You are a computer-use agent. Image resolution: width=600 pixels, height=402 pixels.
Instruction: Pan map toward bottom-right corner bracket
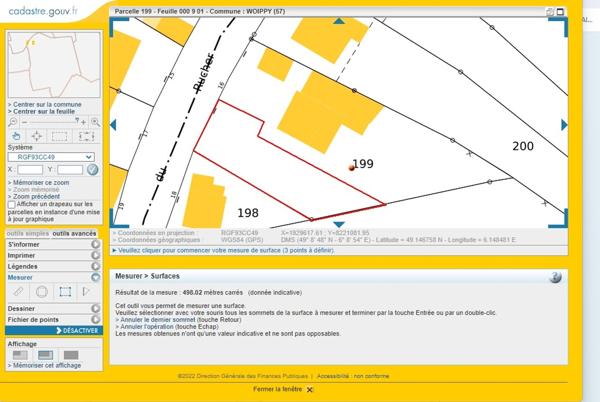(559, 219)
